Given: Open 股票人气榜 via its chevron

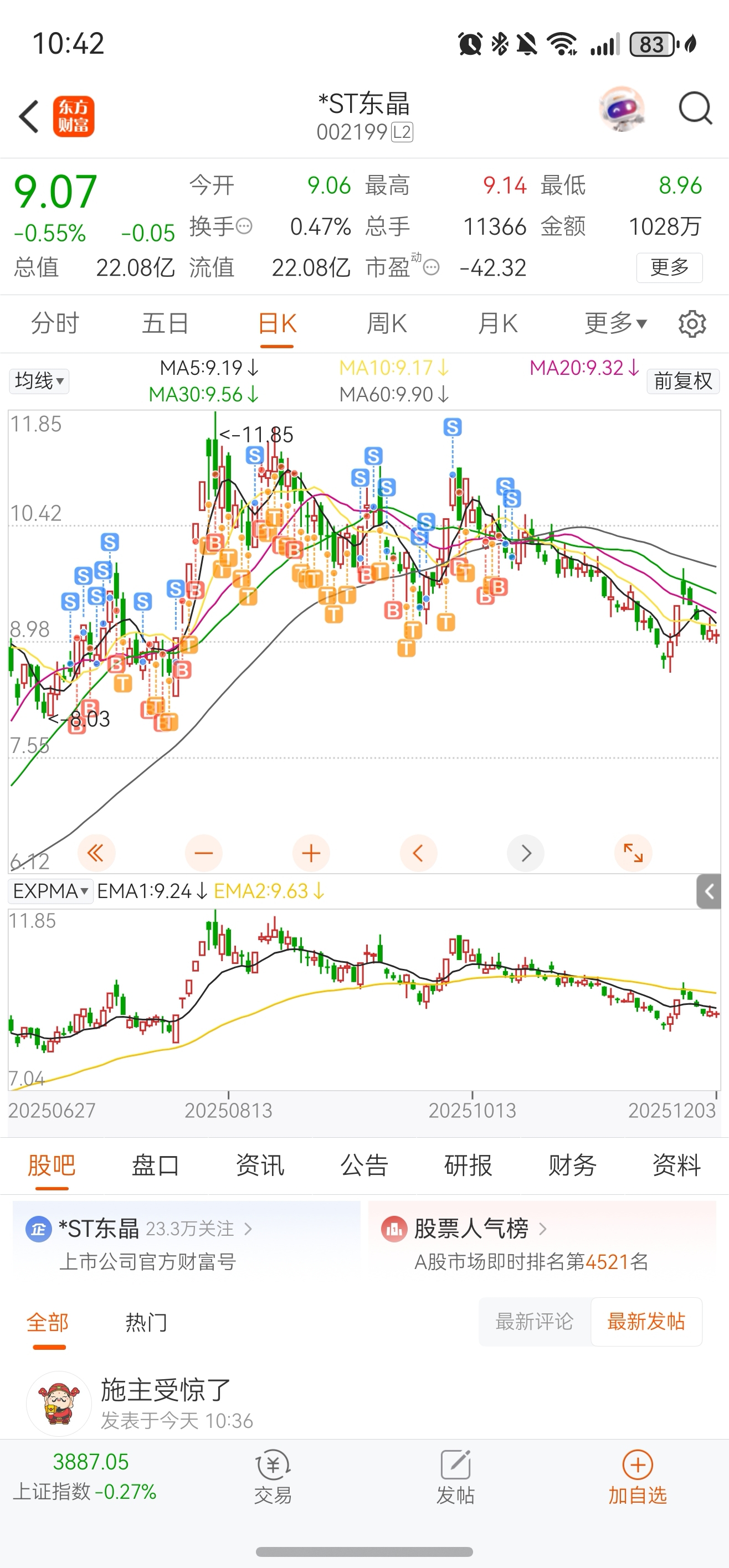Looking at the screenshot, I should (543, 1229).
